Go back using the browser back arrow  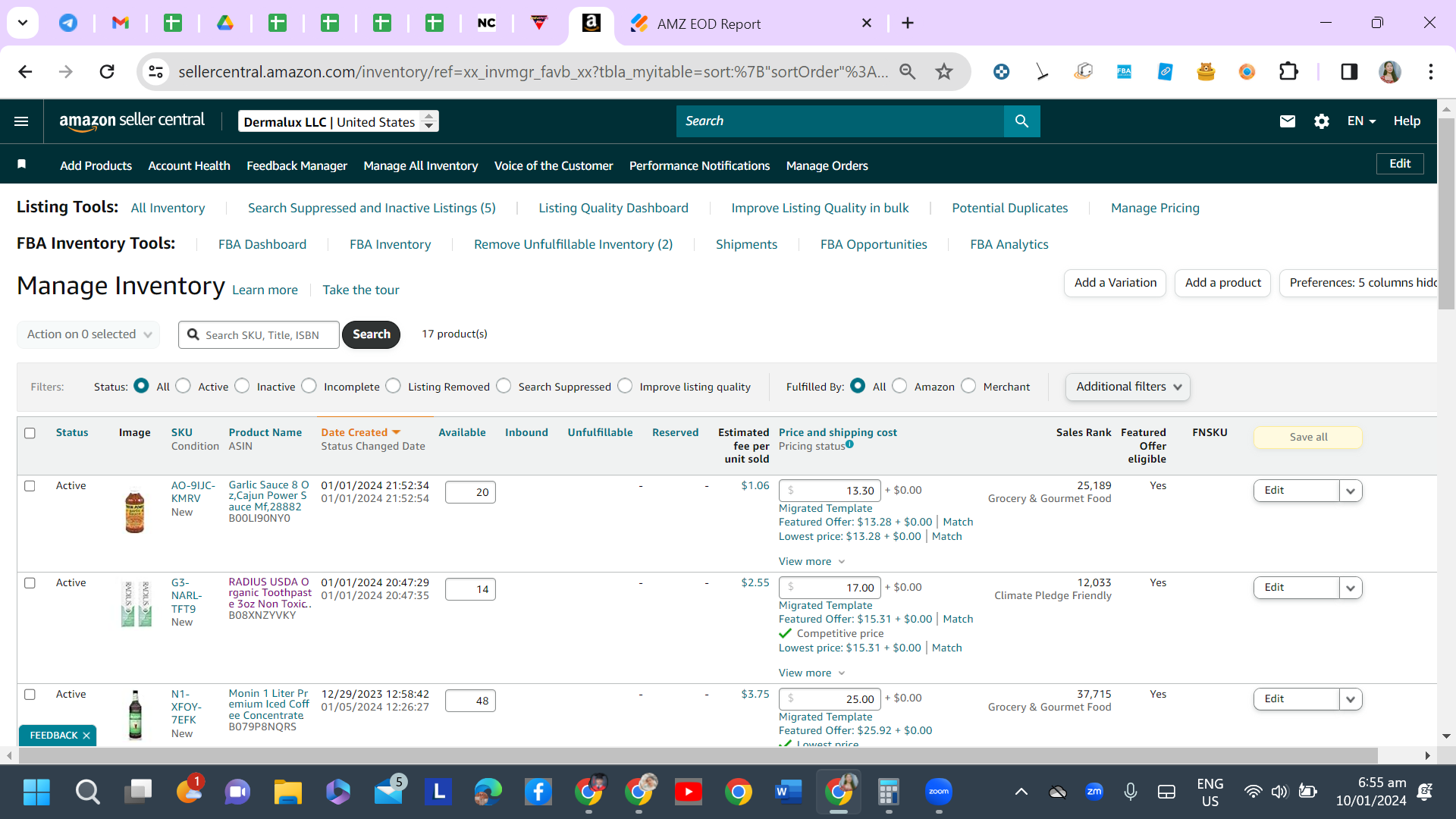tap(25, 71)
